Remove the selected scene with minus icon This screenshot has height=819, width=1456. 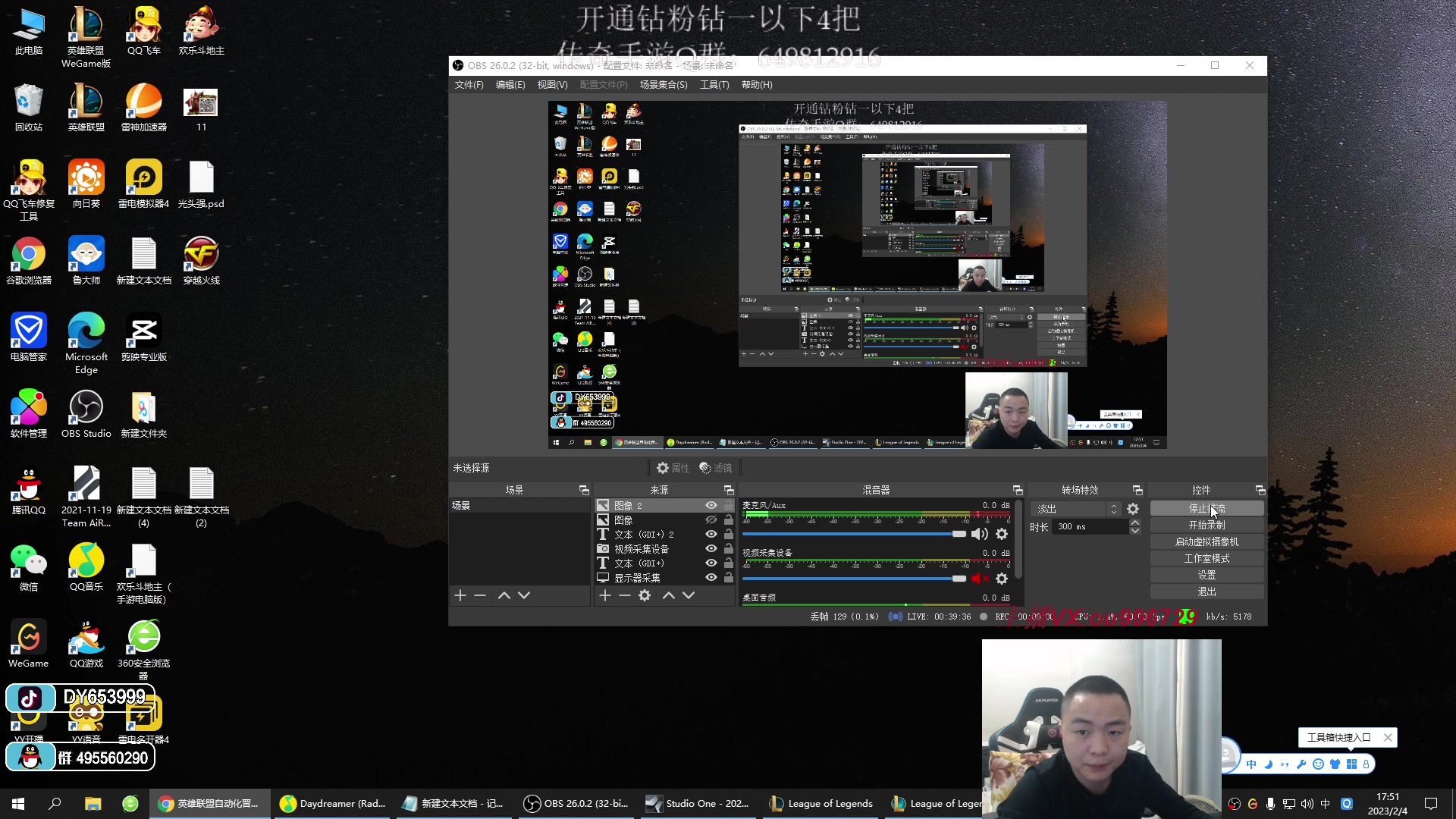[480, 595]
